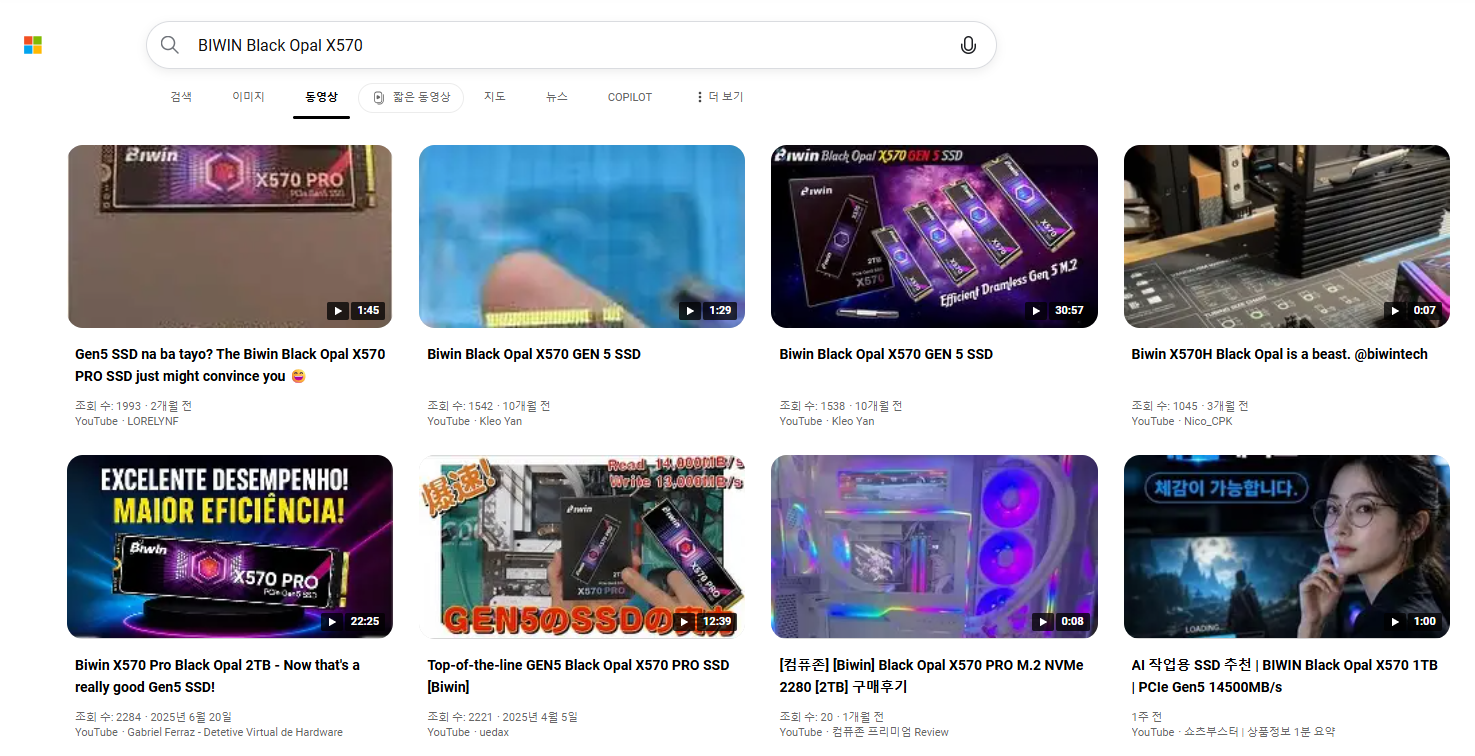The width and height of the screenshot is (1475, 756).
Task: Open the 뉴스 tab
Action: pyautogui.click(x=557, y=97)
